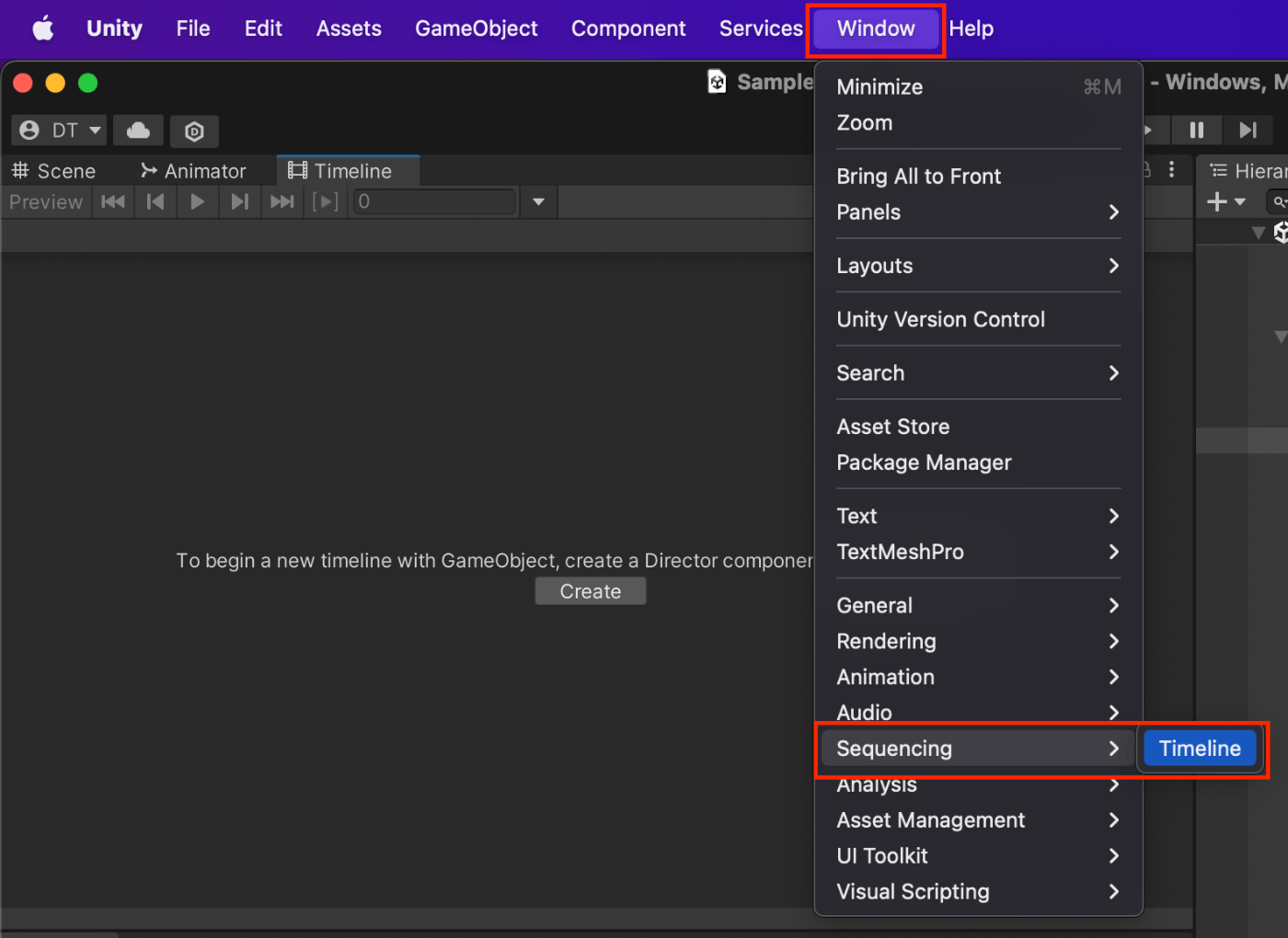Jump to the end of the timeline
This screenshot has width=1288, height=938.
(282, 201)
